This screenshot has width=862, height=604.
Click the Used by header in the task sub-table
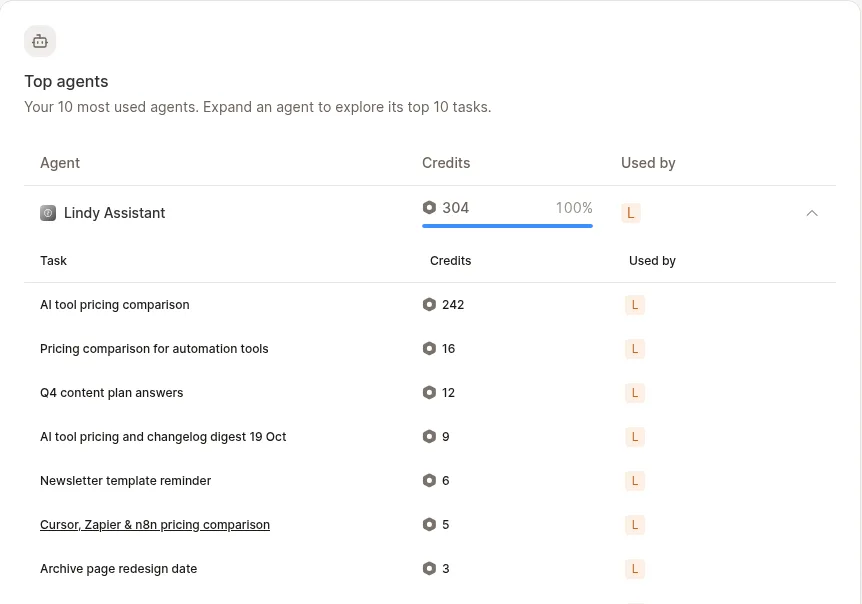[x=652, y=261]
